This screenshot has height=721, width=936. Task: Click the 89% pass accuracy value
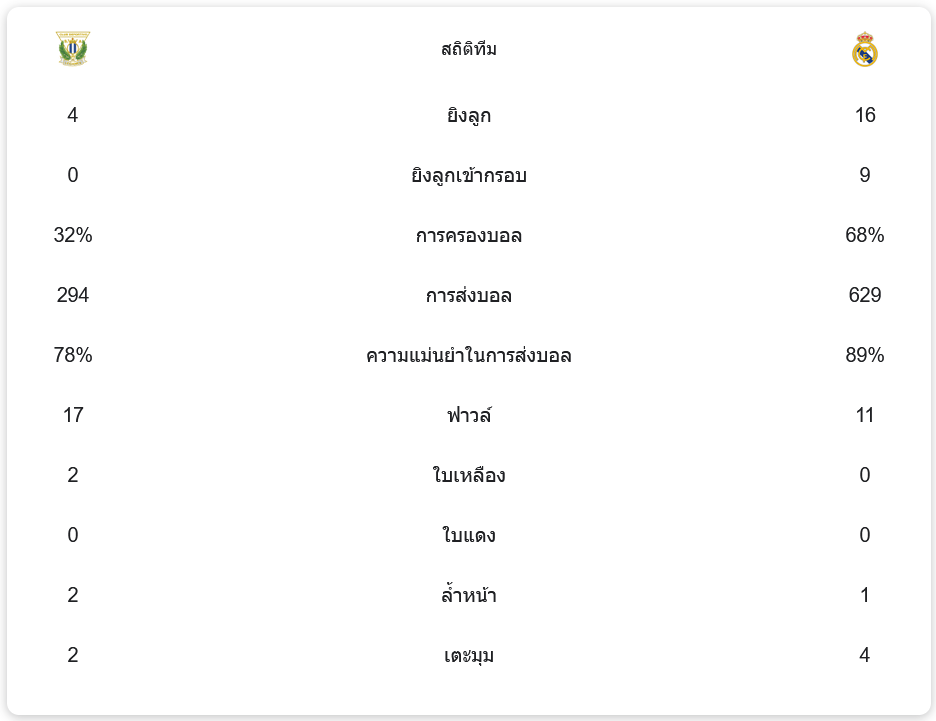coord(865,355)
